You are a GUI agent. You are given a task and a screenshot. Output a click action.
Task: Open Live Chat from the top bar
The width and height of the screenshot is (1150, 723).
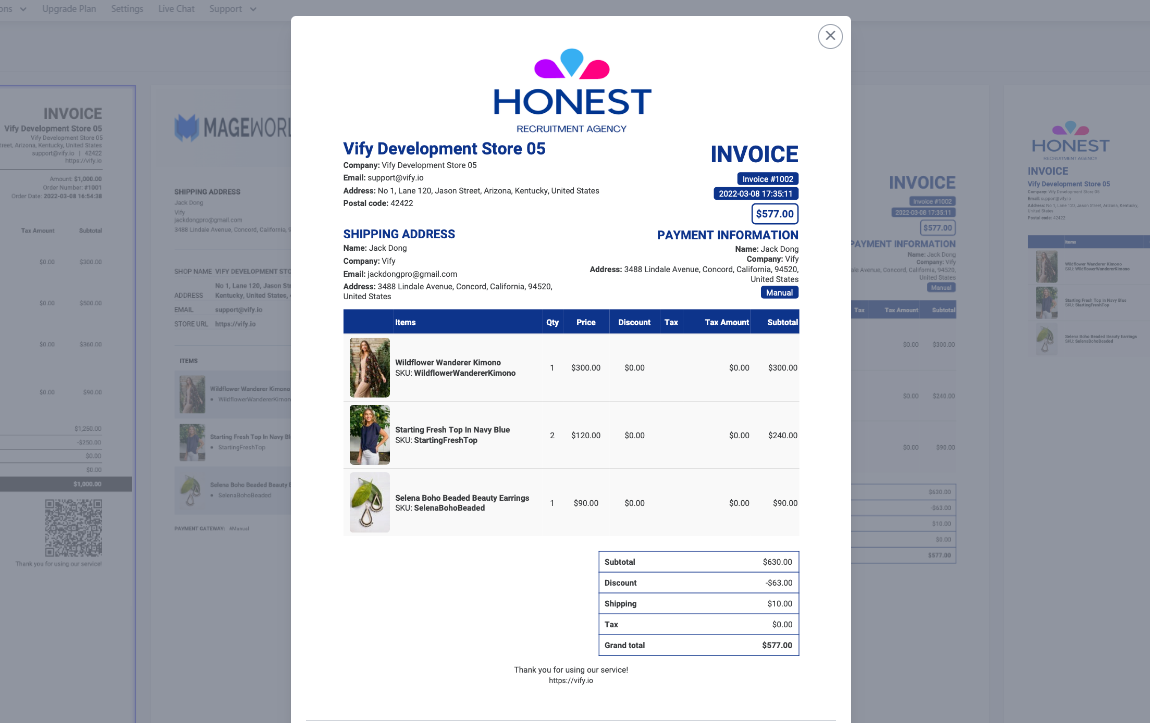[176, 9]
